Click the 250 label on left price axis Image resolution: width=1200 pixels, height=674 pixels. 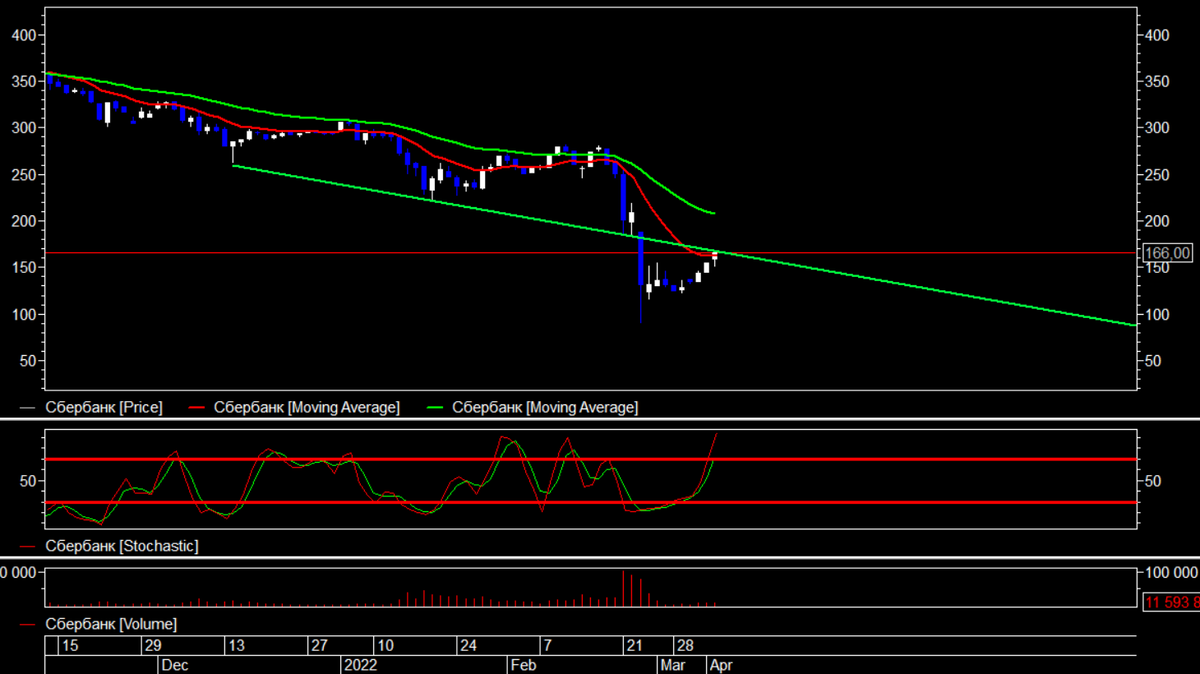pyautogui.click(x=23, y=174)
